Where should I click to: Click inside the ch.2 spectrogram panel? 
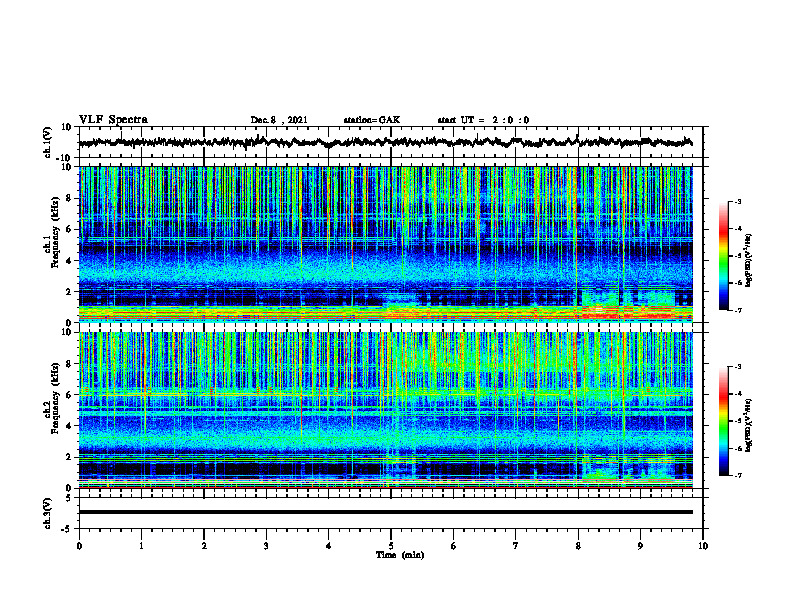tap(385, 410)
